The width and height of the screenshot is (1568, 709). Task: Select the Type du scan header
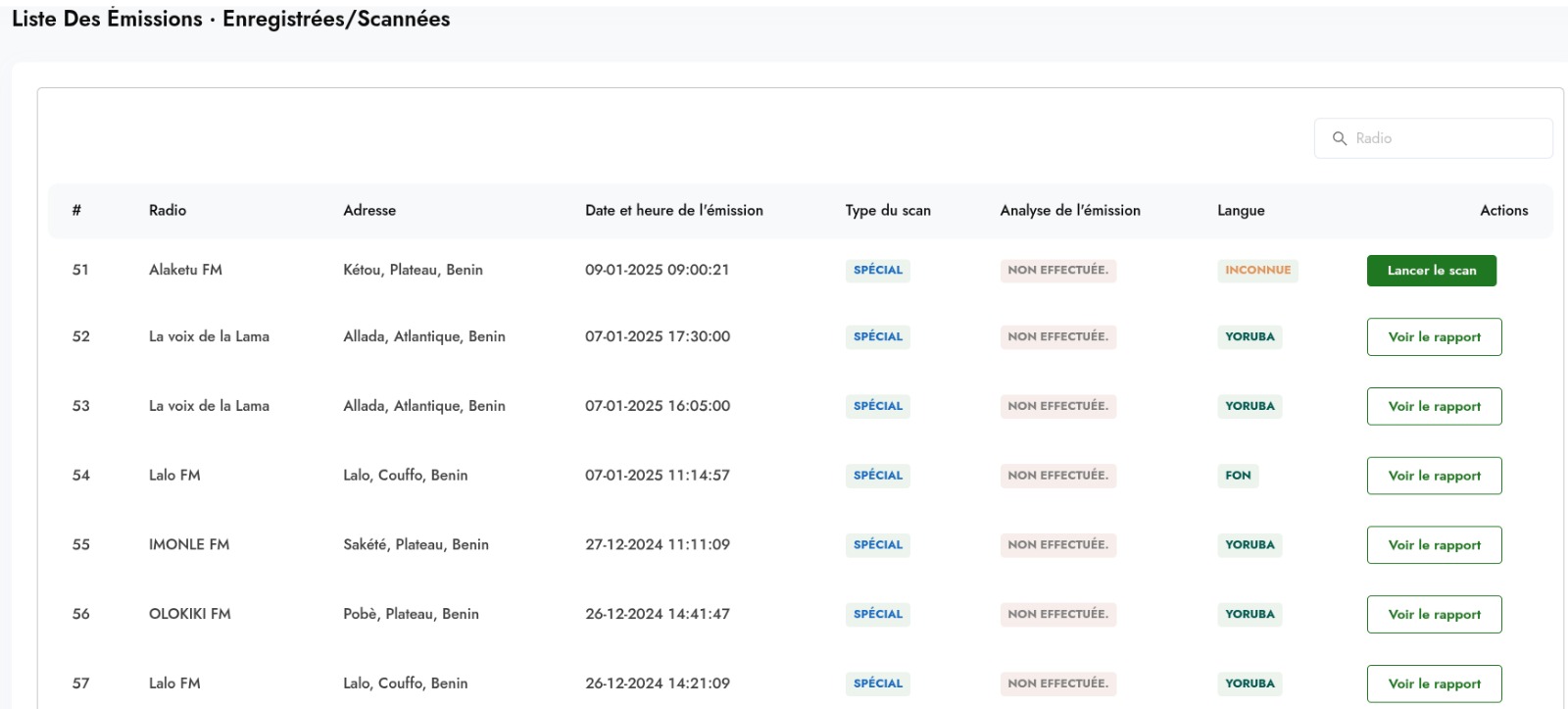click(x=888, y=211)
